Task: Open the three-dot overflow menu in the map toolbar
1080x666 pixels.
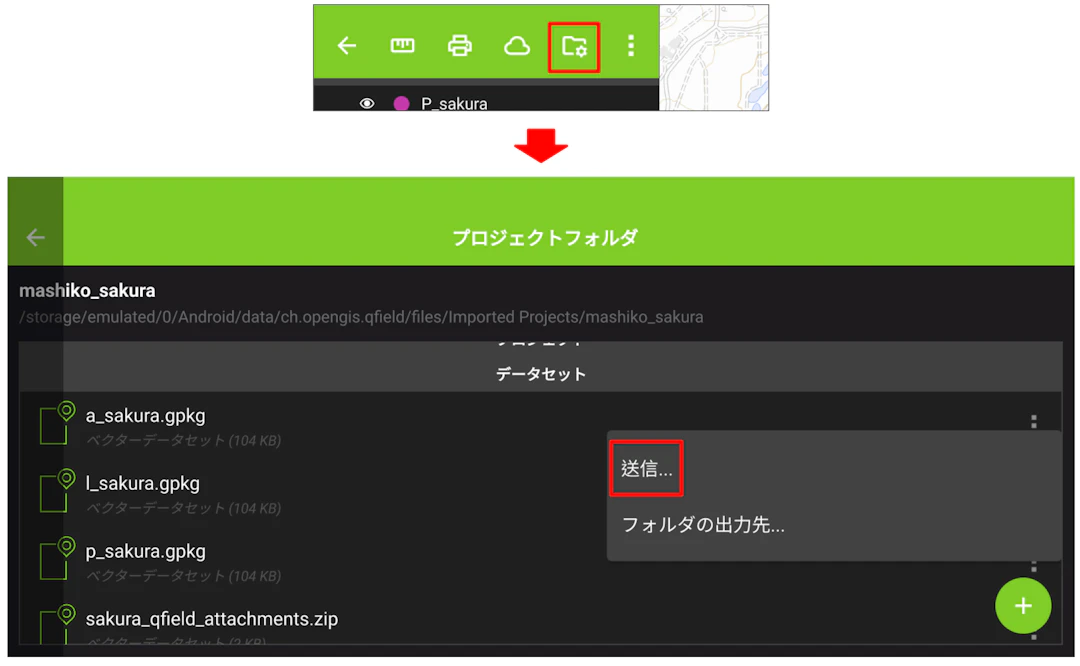Action: (630, 45)
